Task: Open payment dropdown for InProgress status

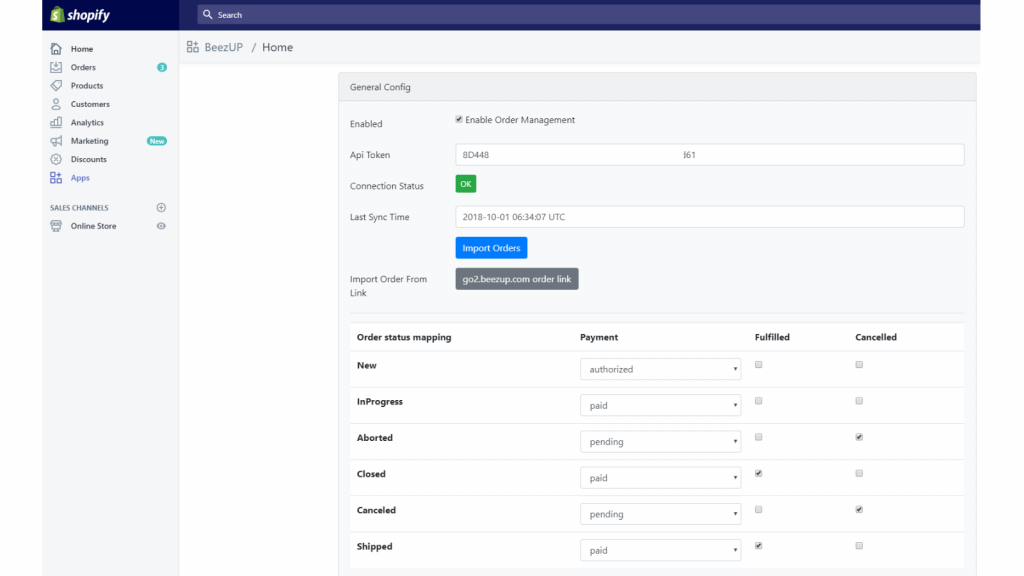Action: point(660,406)
